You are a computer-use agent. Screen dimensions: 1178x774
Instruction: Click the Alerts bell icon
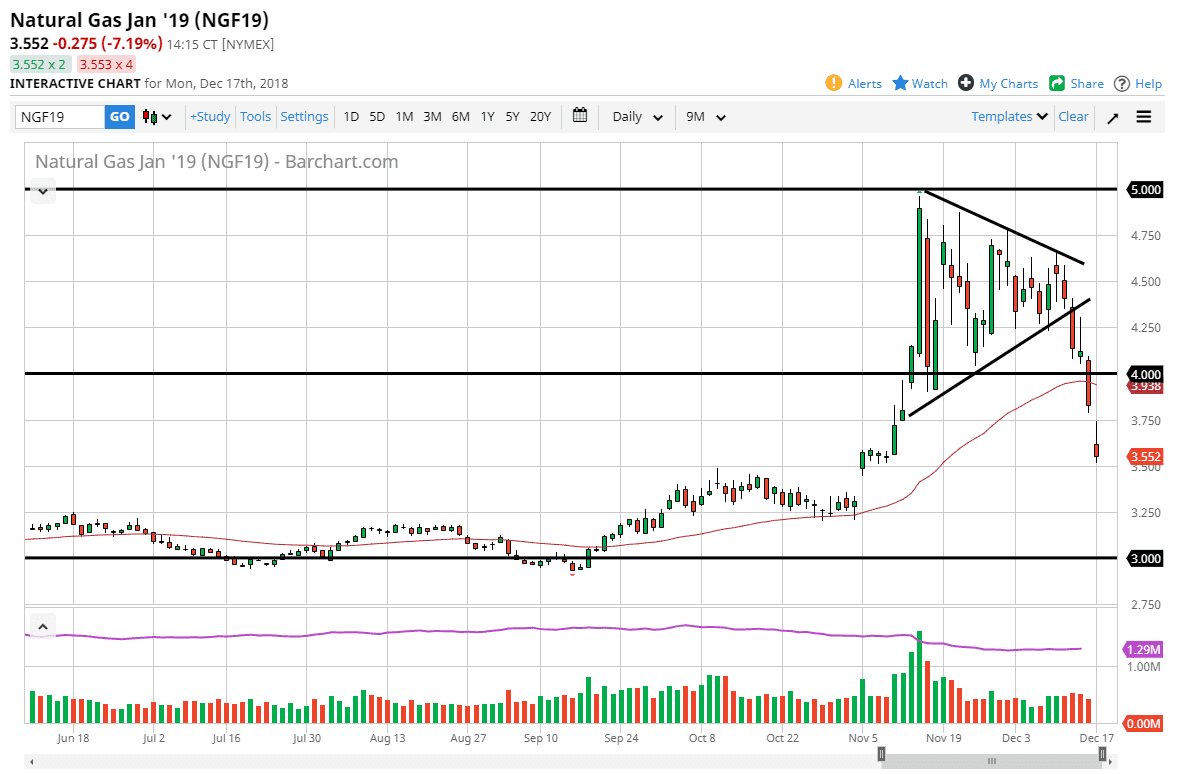point(834,83)
